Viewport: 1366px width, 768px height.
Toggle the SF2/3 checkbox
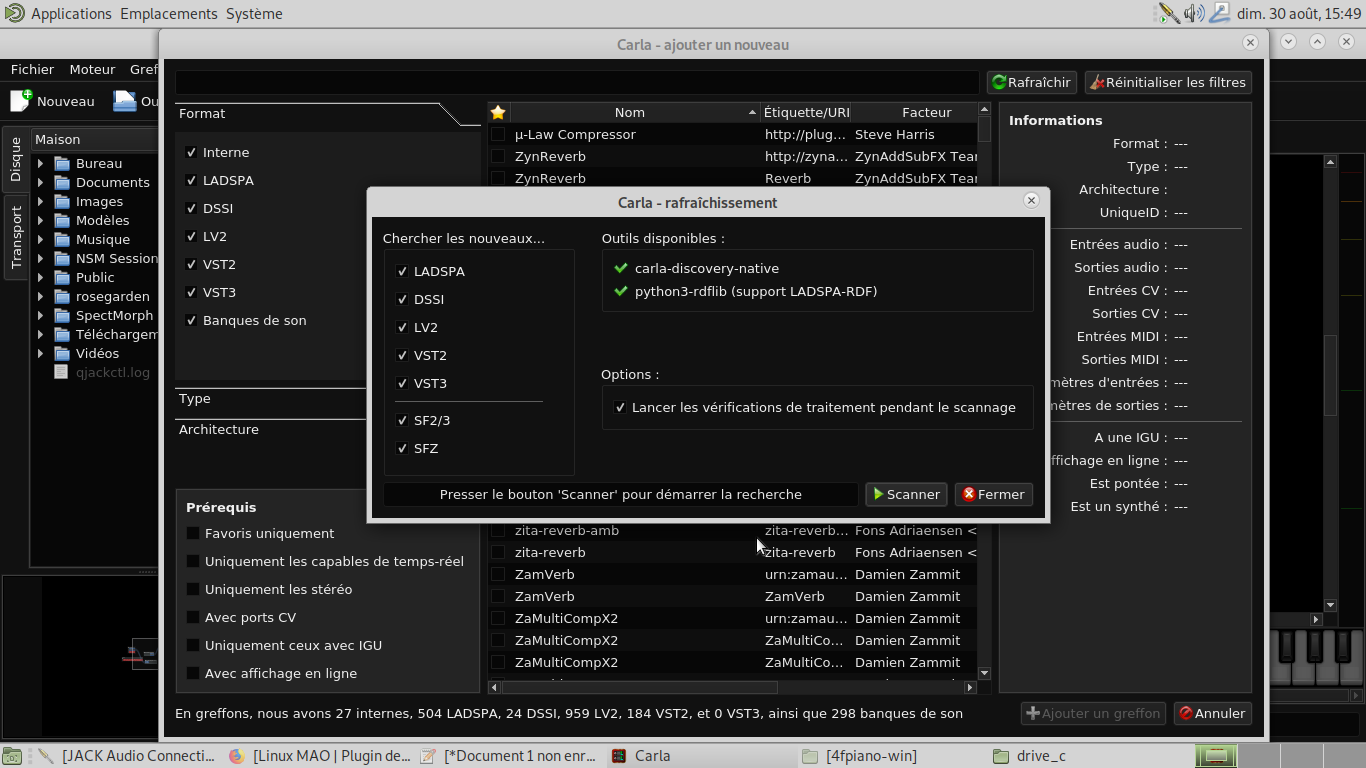pyautogui.click(x=403, y=420)
